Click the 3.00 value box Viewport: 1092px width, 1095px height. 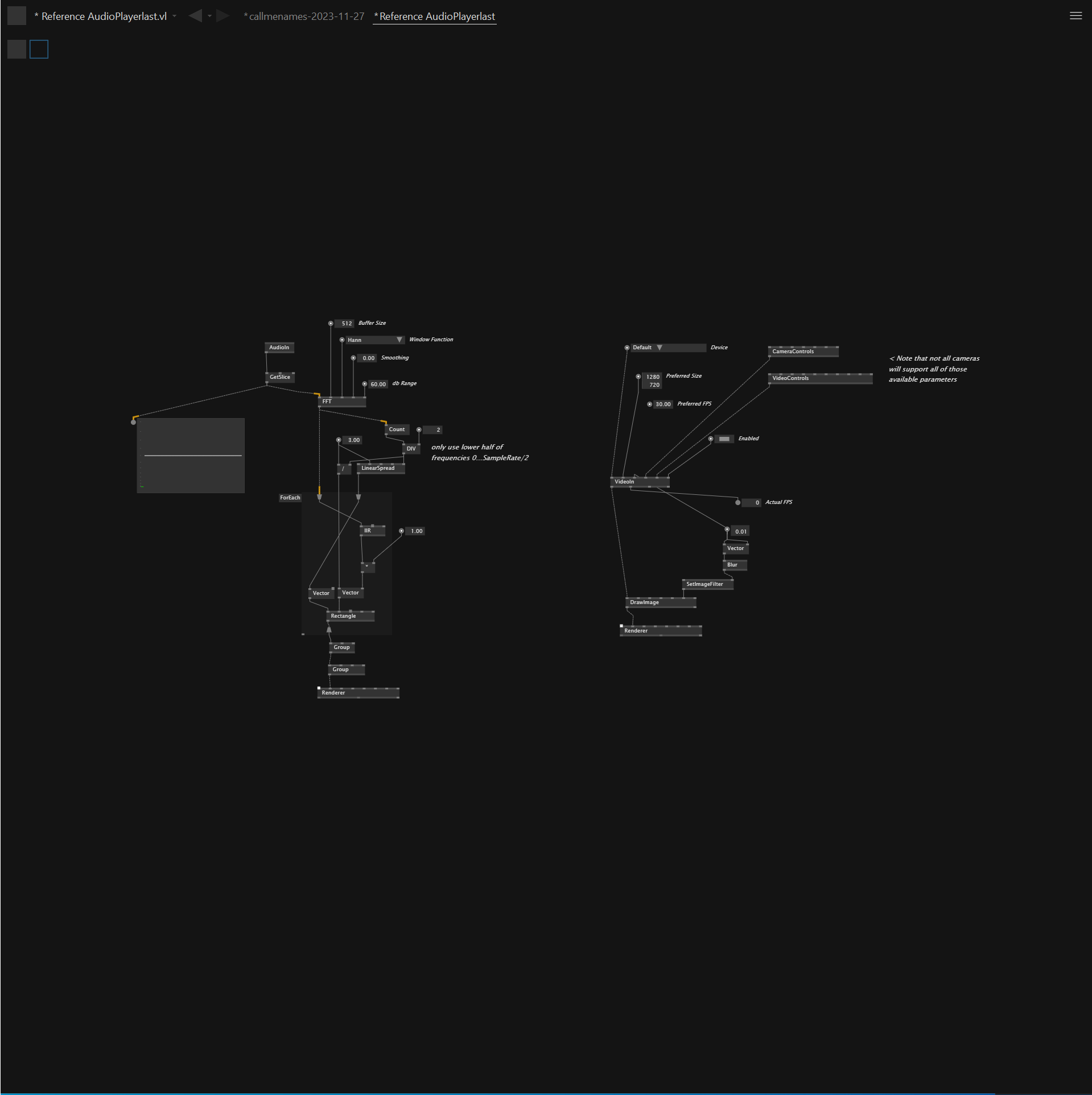pyautogui.click(x=352, y=440)
